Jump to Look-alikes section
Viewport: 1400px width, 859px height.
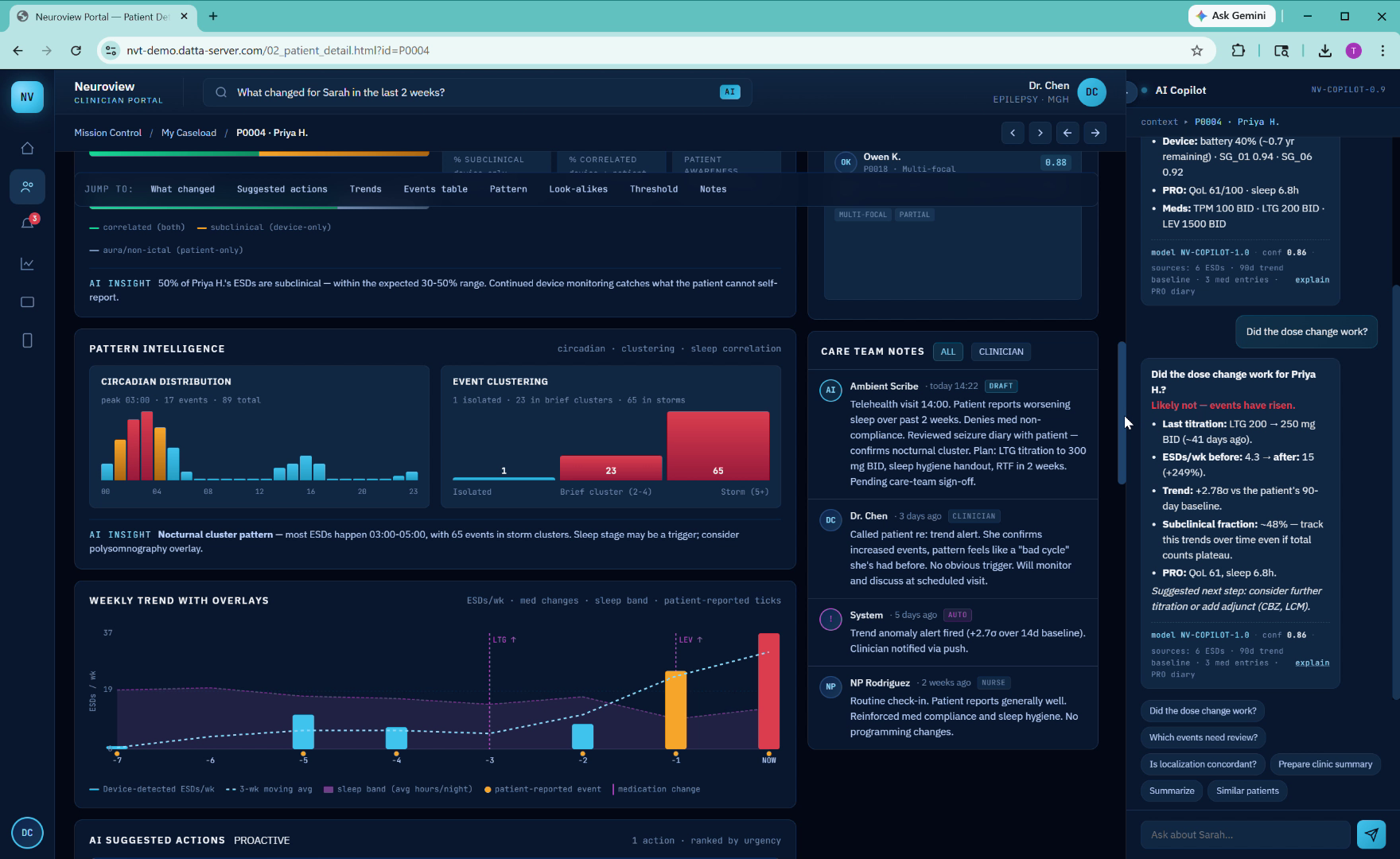point(578,189)
